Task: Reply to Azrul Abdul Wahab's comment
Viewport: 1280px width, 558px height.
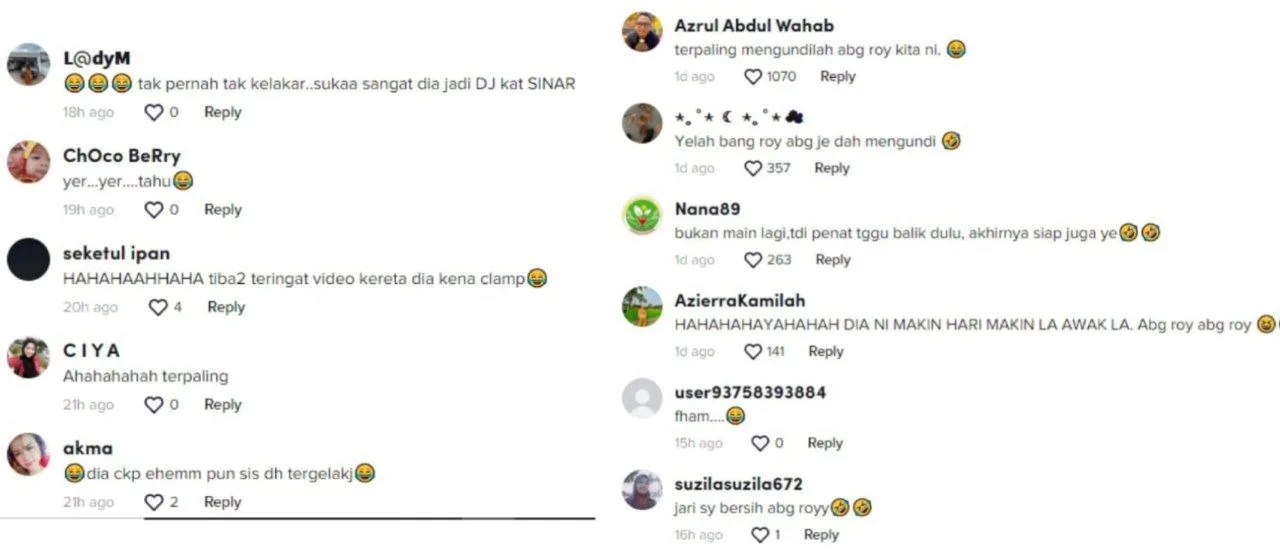Action: (838, 76)
